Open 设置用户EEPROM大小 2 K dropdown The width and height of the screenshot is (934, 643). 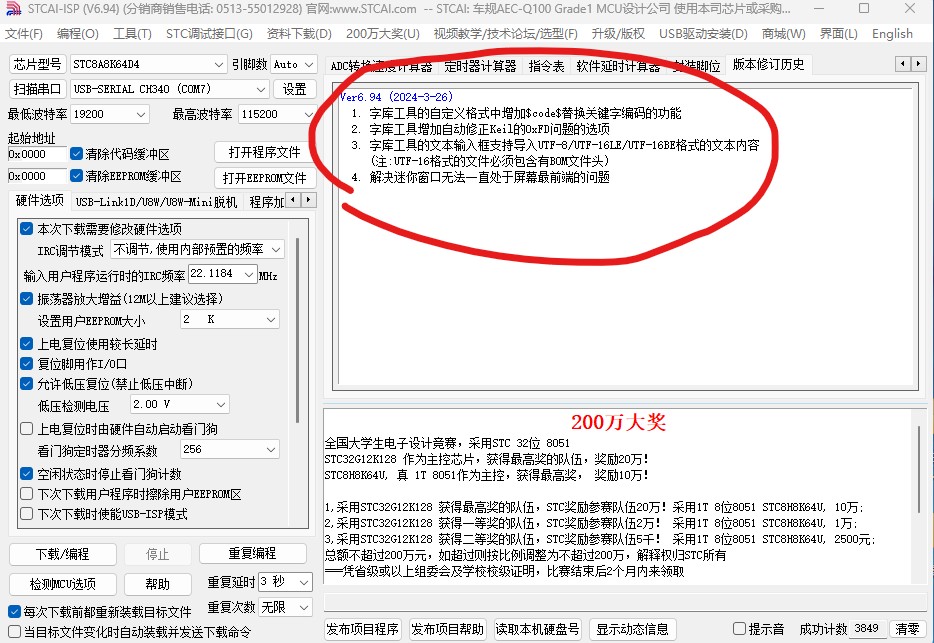(229, 319)
